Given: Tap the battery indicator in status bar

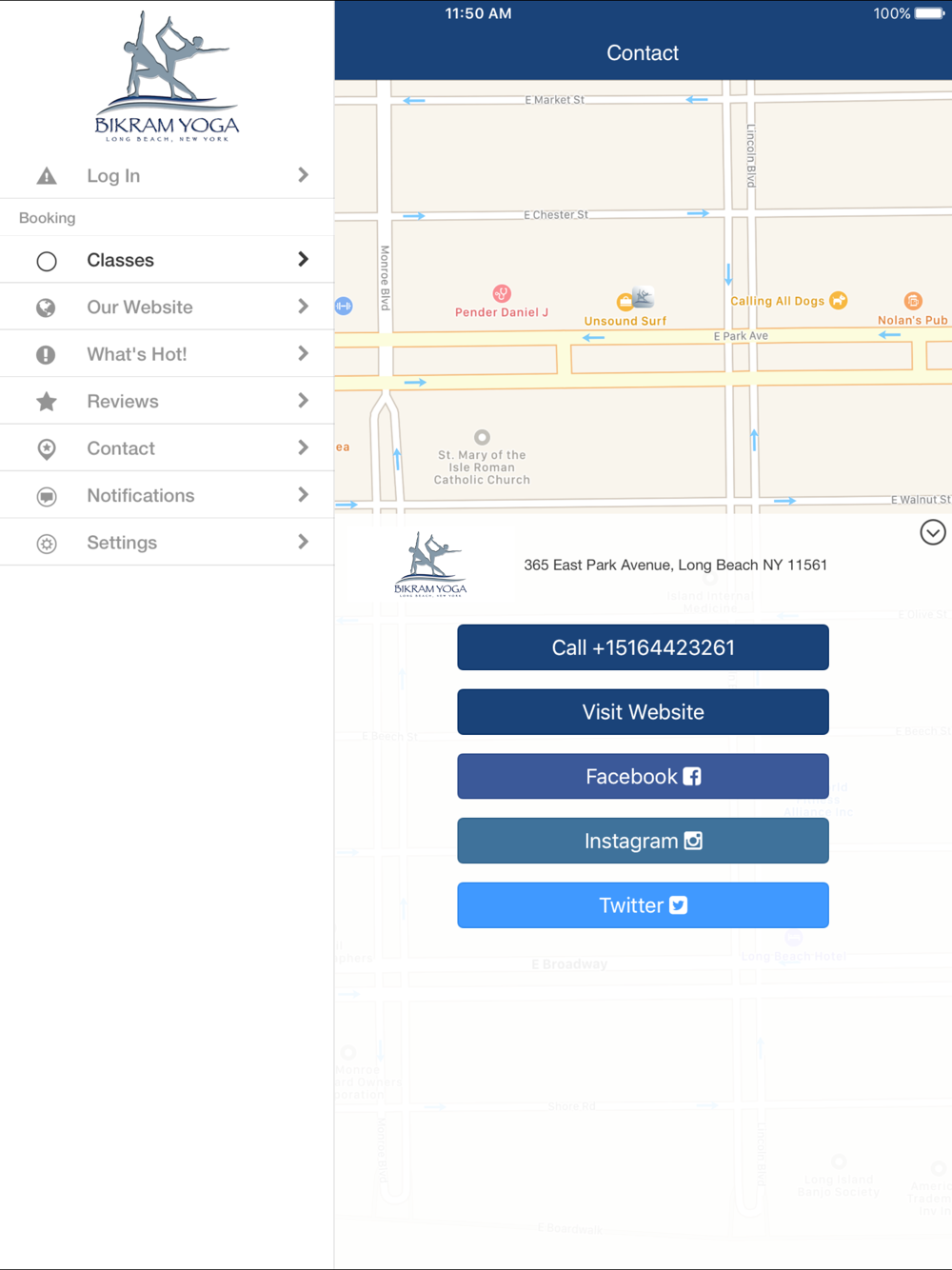Looking at the screenshot, I should tap(930, 13).
